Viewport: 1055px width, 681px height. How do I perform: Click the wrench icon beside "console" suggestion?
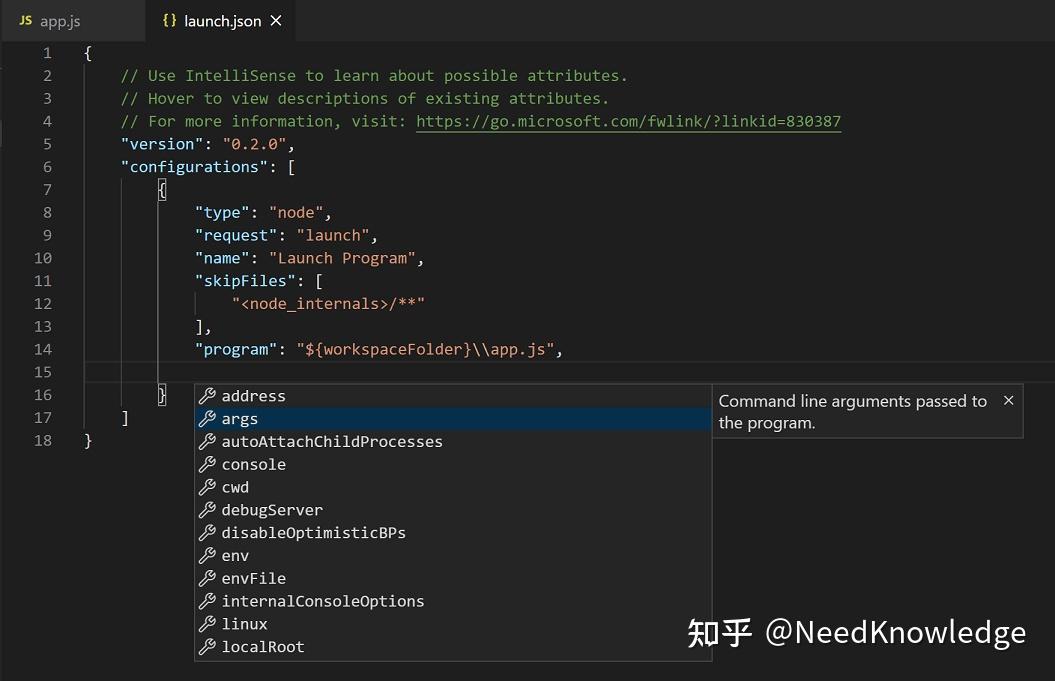pos(209,464)
